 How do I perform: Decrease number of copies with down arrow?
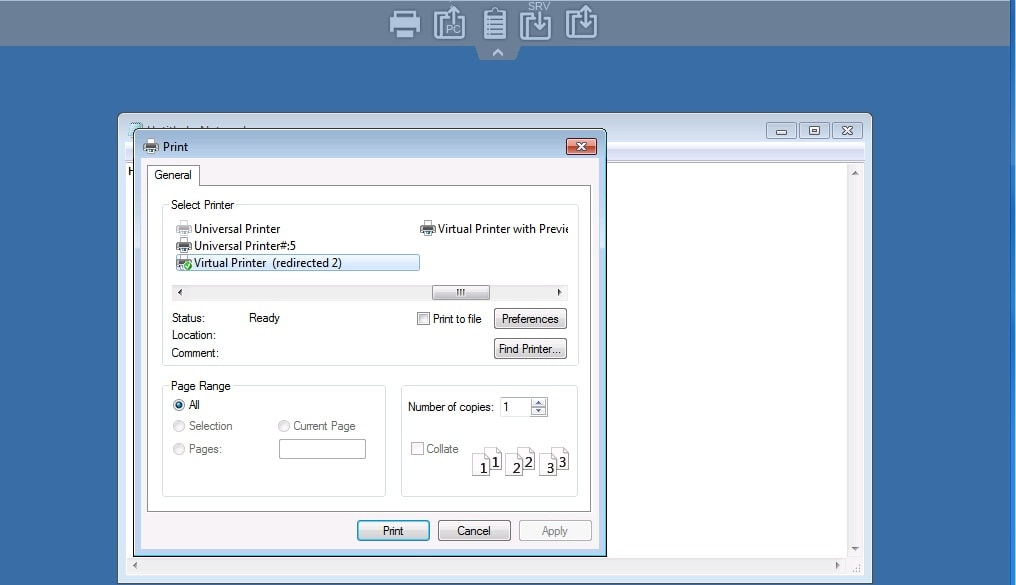coord(539,411)
